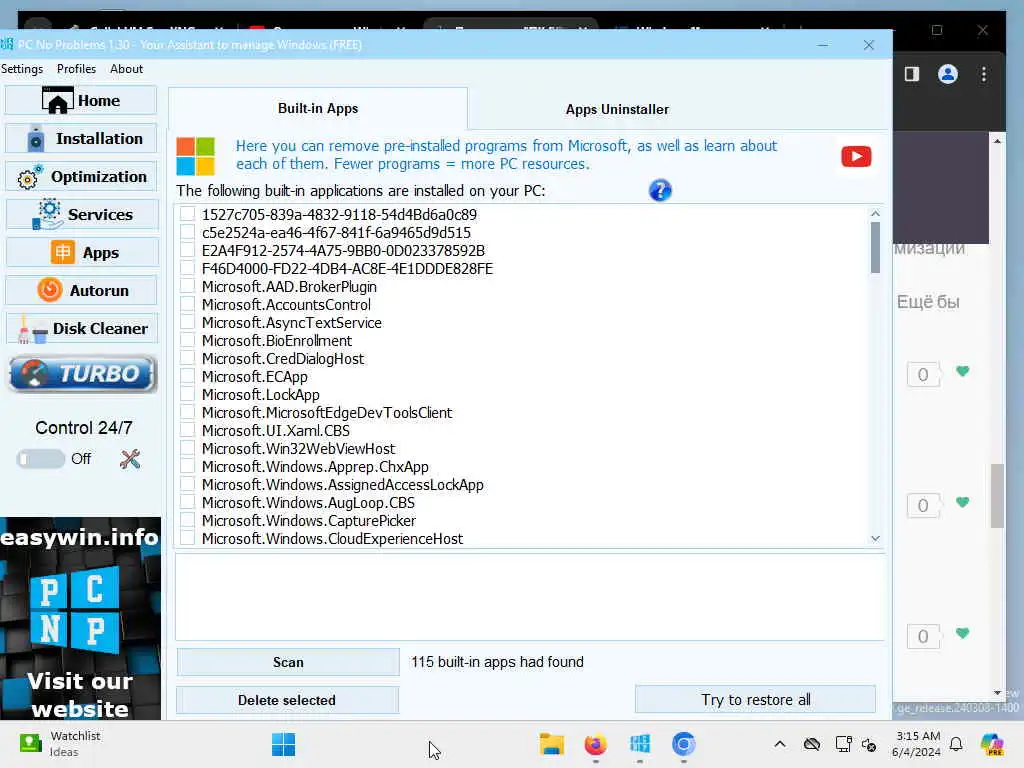Screen dimensions: 1024x768
Task: Click the browser page scrollbar thumb
Action: pyautogui.click(x=997, y=496)
